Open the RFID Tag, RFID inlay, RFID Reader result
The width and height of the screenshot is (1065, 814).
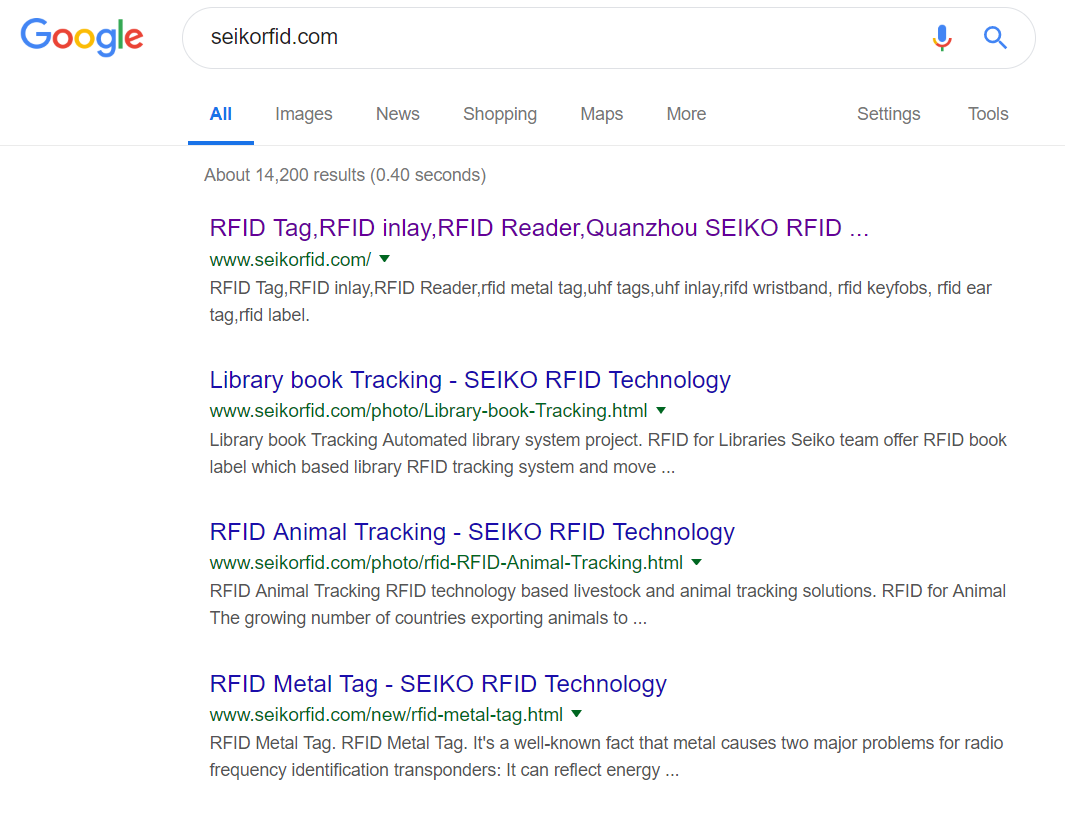539,228
